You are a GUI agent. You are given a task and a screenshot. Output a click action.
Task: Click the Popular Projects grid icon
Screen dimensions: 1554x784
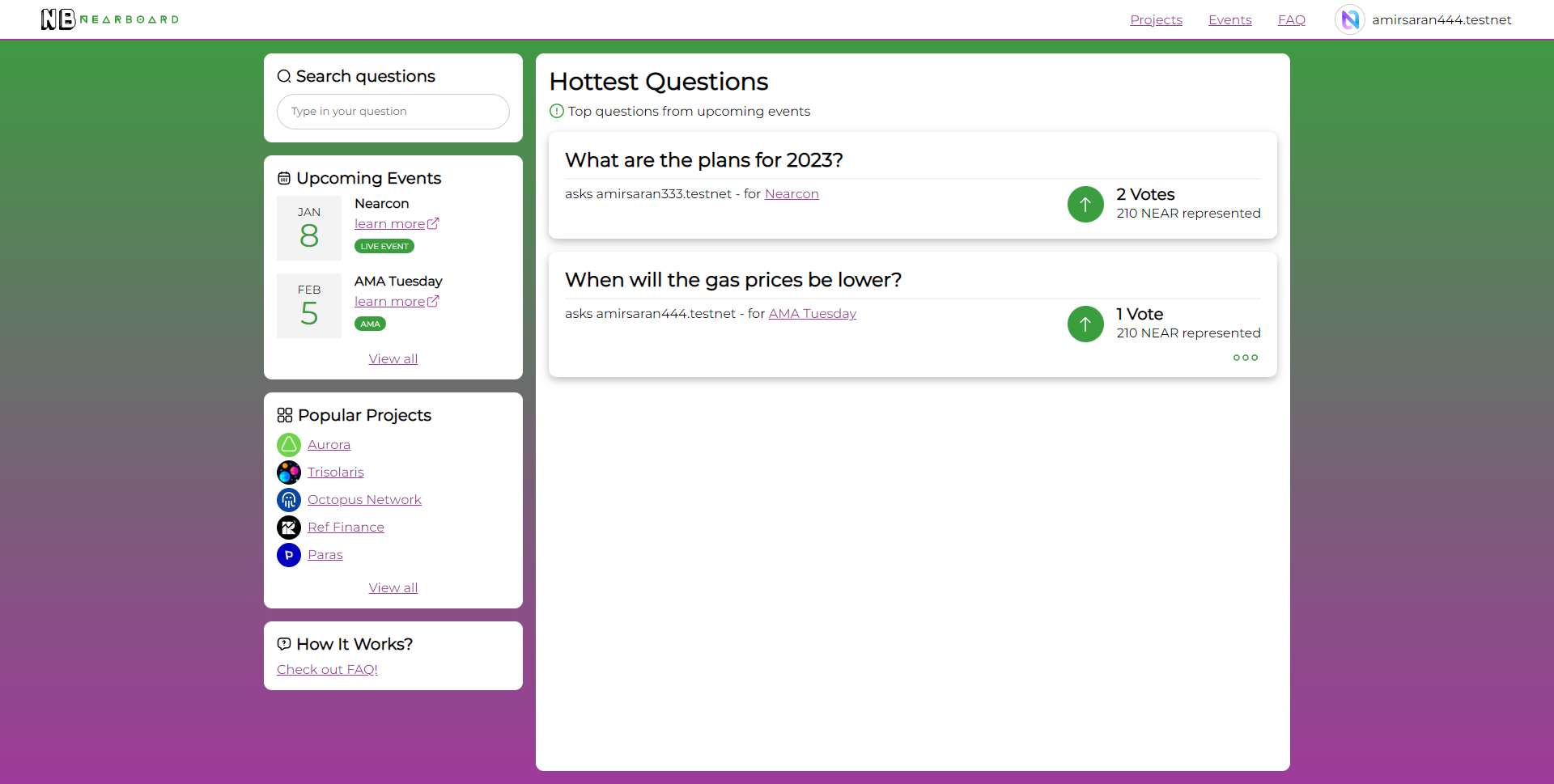coord(285,415)
